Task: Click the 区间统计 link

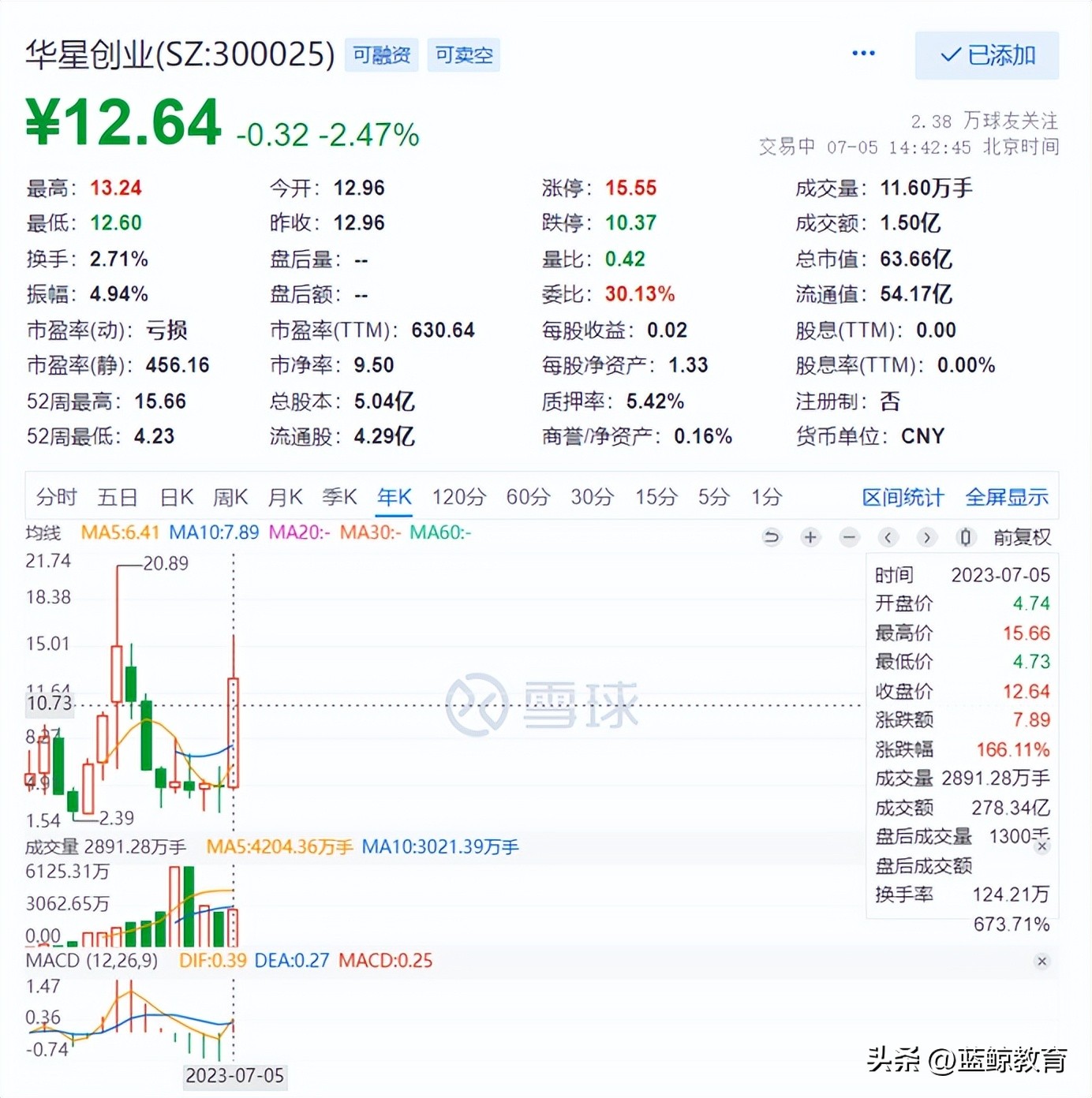Action: [902, 498]
